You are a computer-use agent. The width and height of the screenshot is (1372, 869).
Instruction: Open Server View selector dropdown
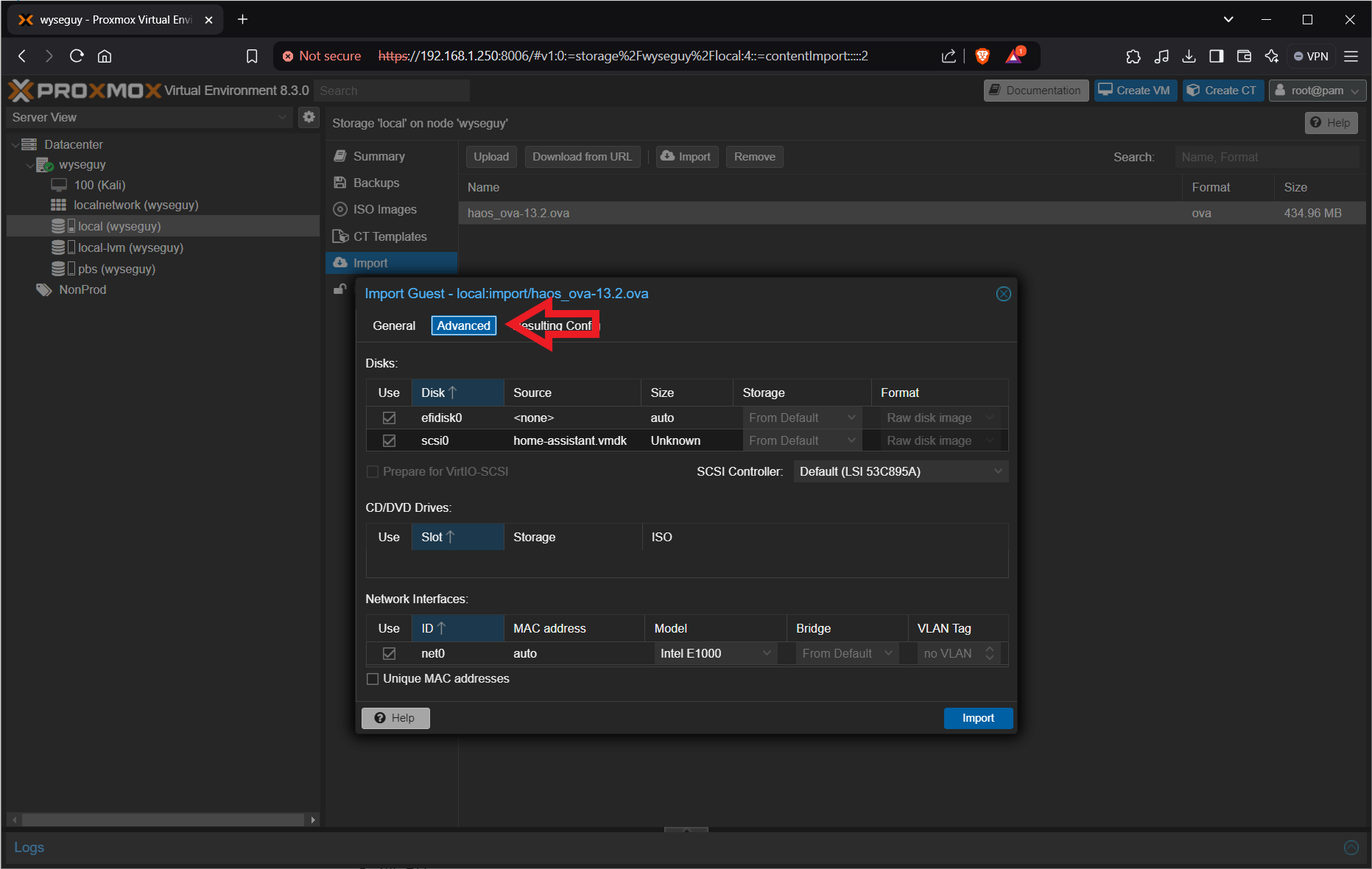pos(149,117)
